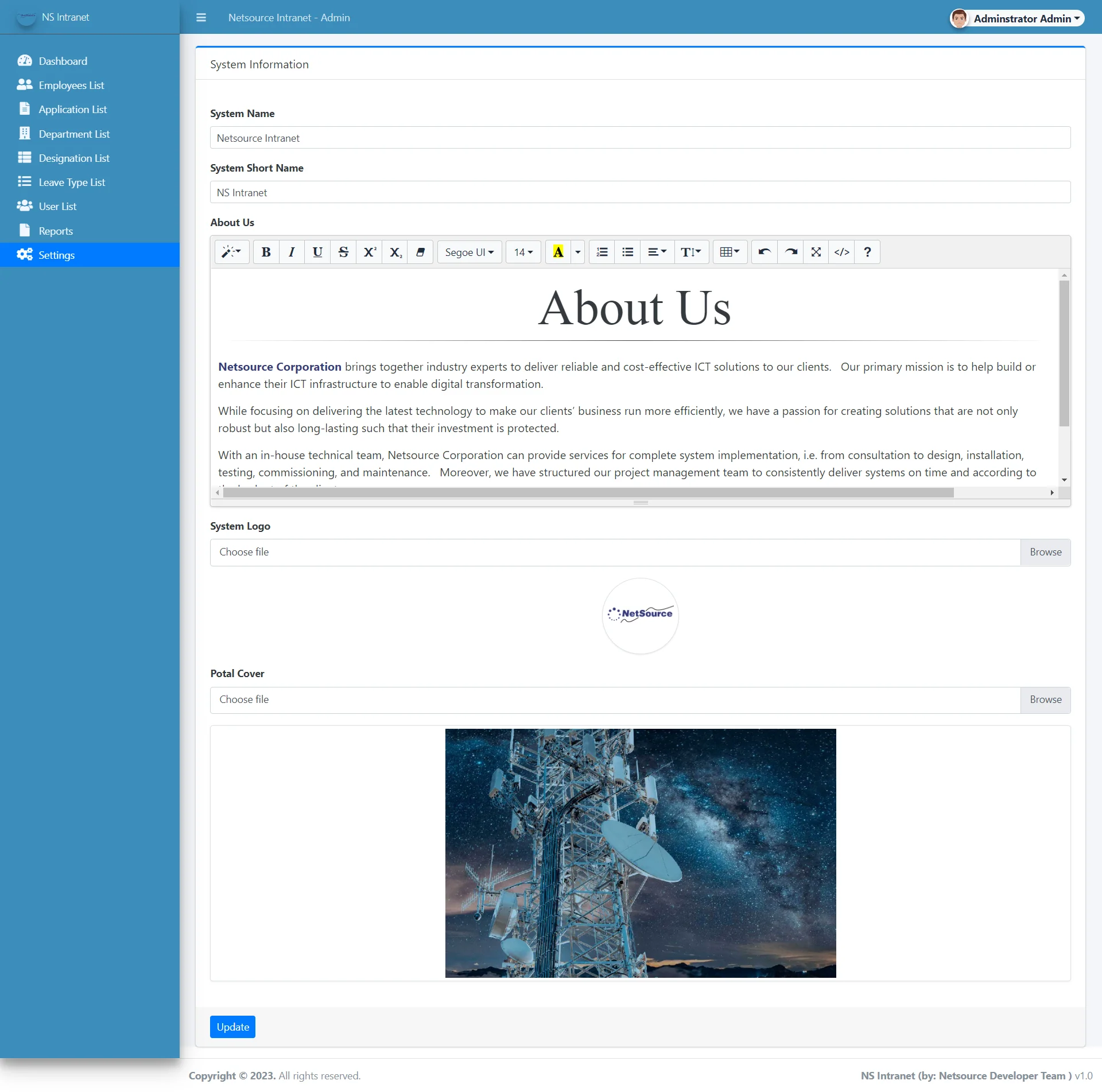Insert an unordered bullet list
The image size is (1102, 1092).
(627, 252)
